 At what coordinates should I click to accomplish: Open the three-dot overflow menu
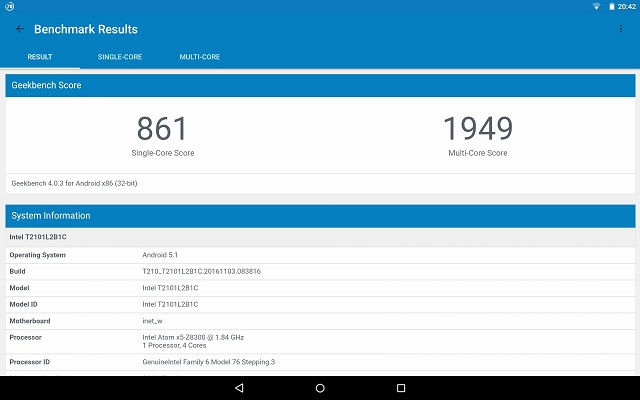(x=621, y=29)
